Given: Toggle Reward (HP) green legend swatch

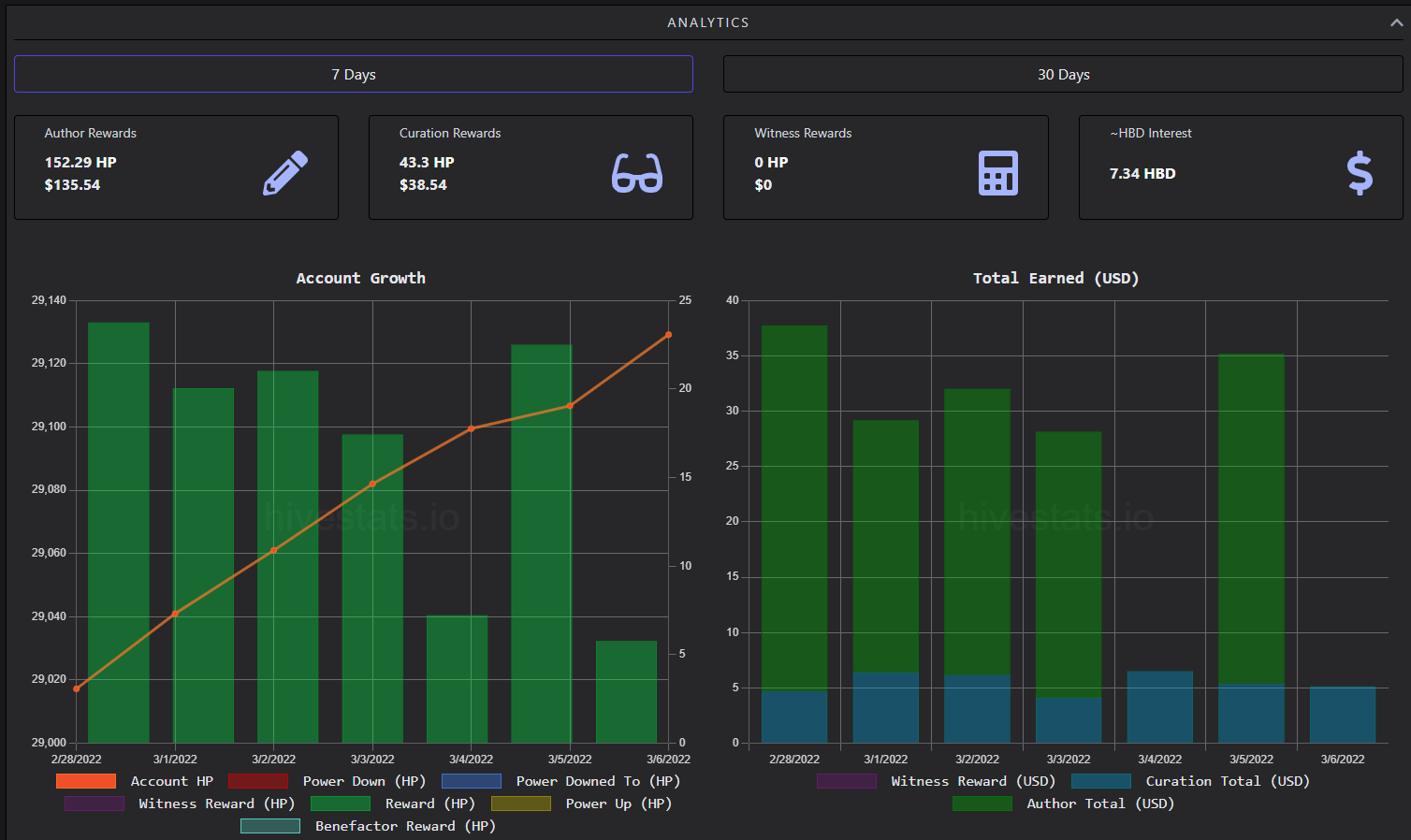Looking at the screenshot, I should pyautogui.click(x=341, y=804).
